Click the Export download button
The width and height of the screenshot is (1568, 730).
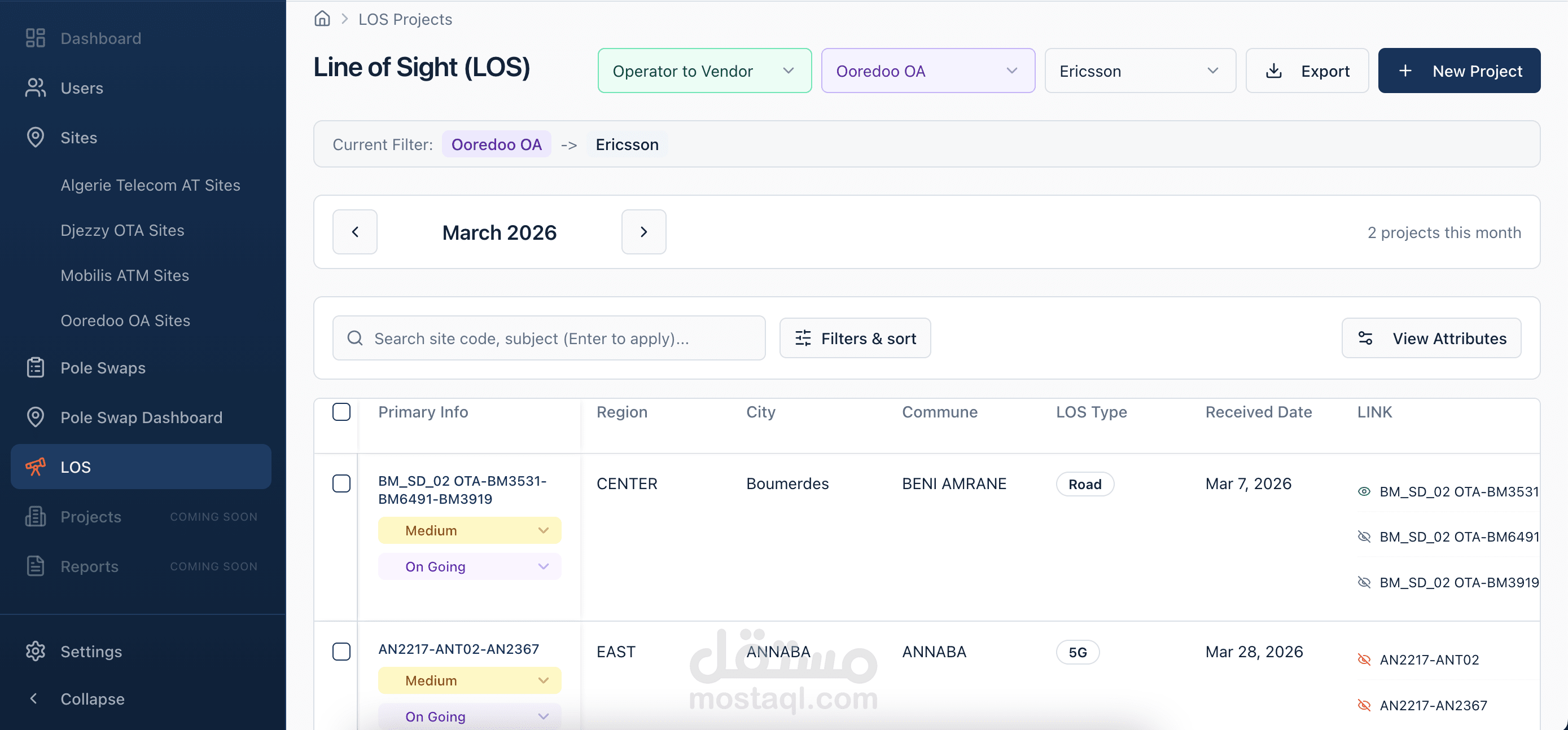pyautogui.click(x=1307, y=71)
